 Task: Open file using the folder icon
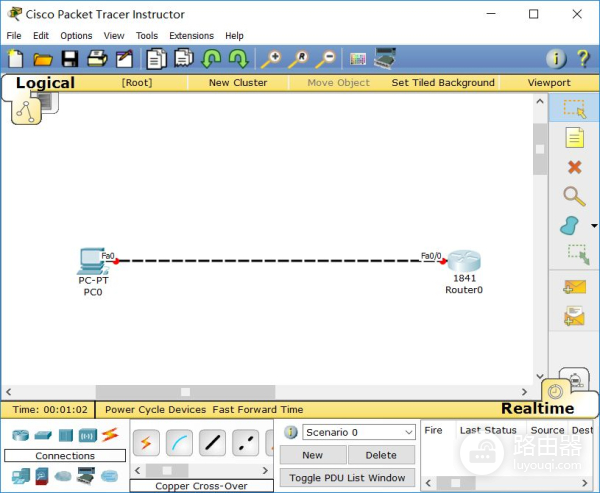pos(42,59)
